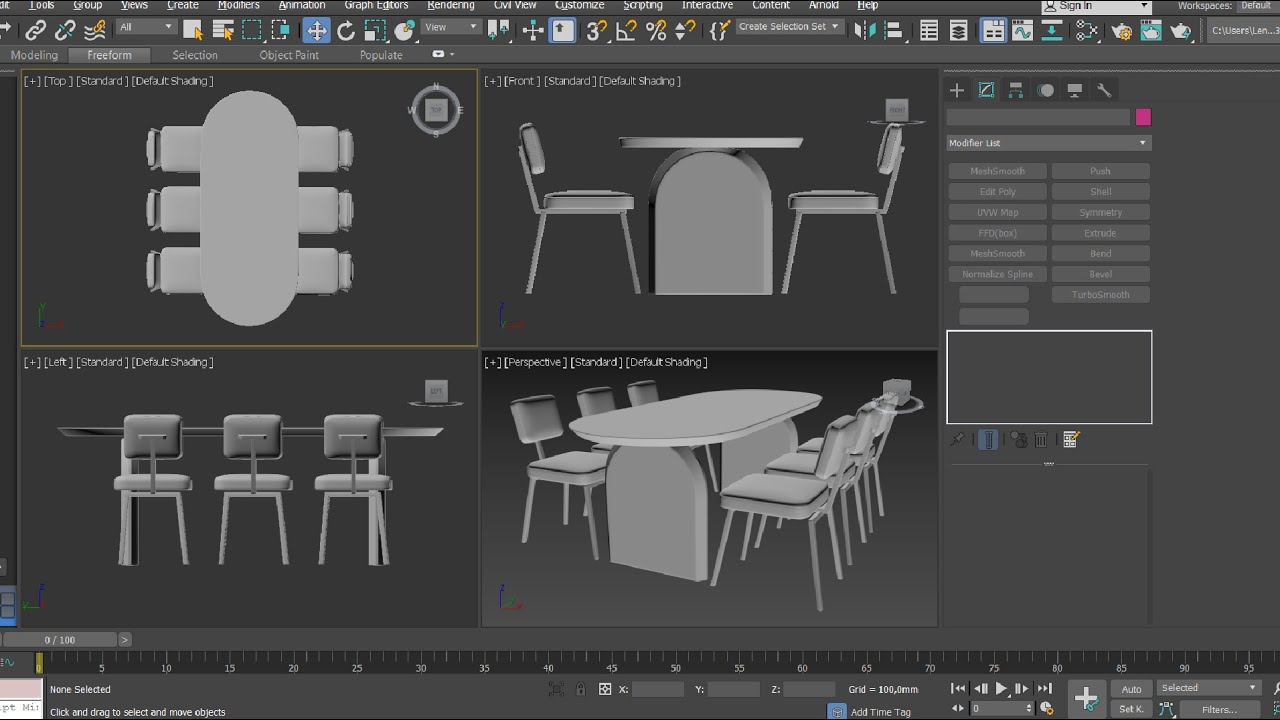Choose the Rectangular Selection Region tool
Image resolution: width=1280 pixels, height=720 pixels.
point(252,31)
